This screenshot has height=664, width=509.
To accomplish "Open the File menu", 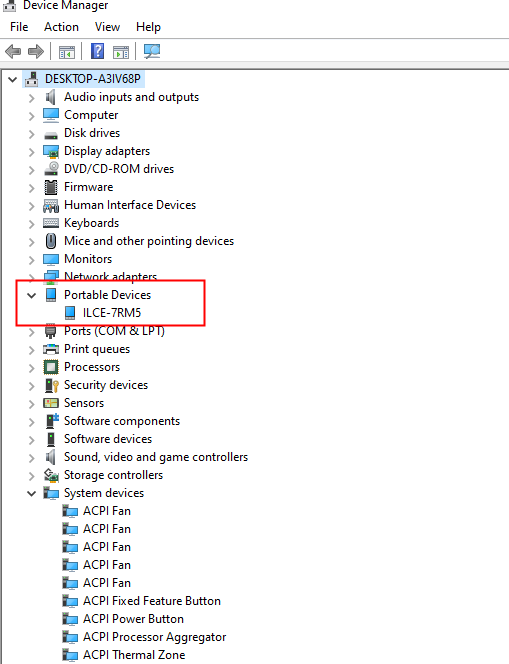I will (19, 27).
